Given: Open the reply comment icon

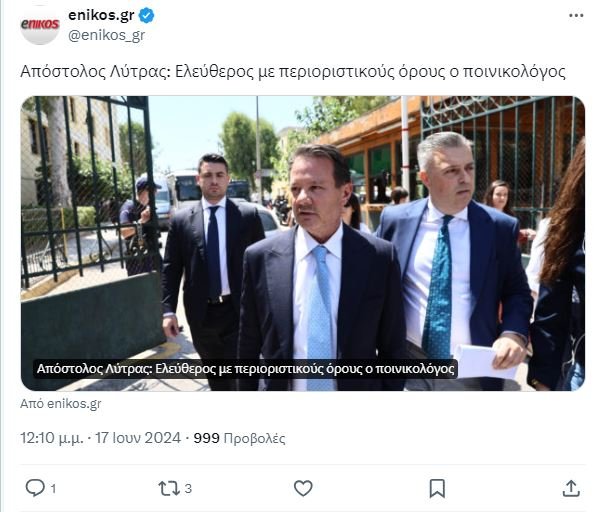Looking at the screenshot, I should click(x=35, y=488).
